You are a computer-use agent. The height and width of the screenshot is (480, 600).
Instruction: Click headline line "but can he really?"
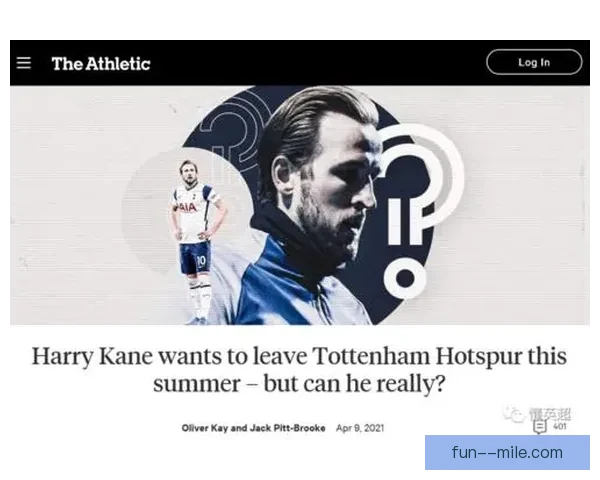354,384
